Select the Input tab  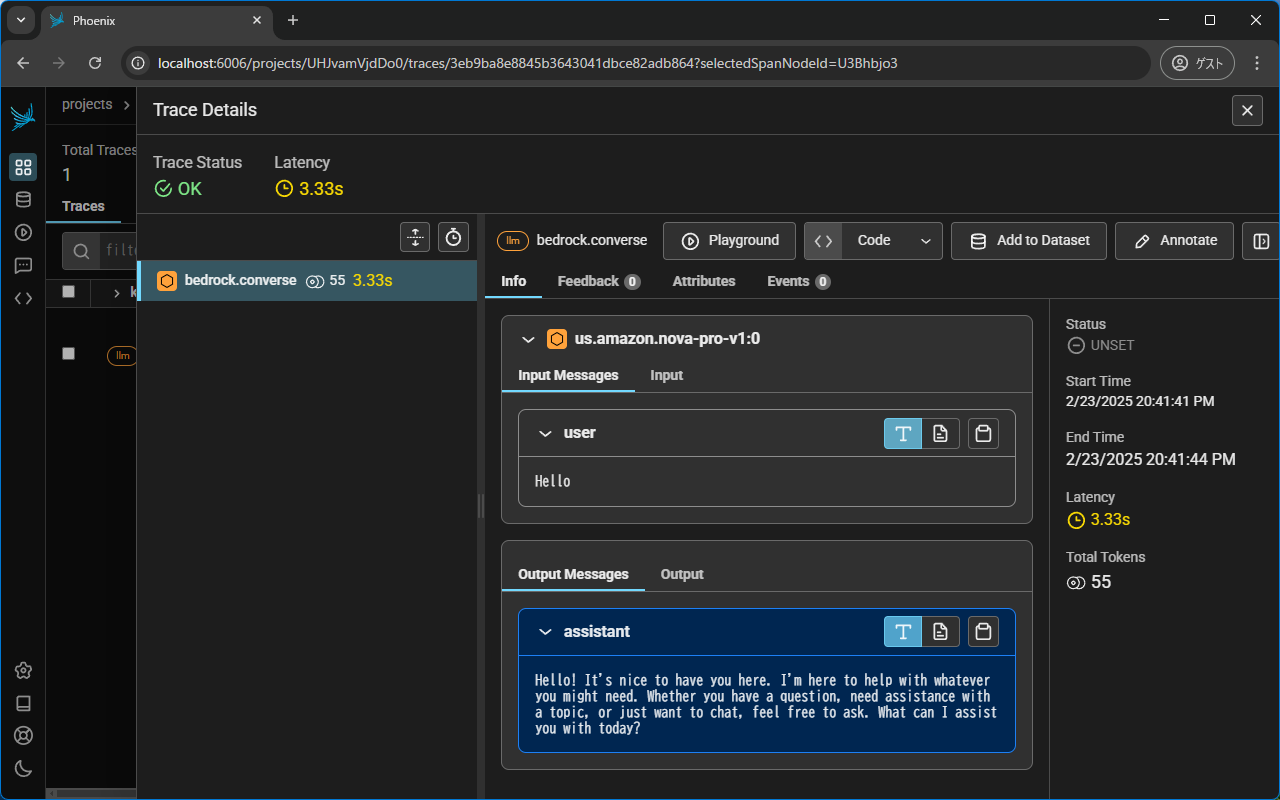coord(666,375)
